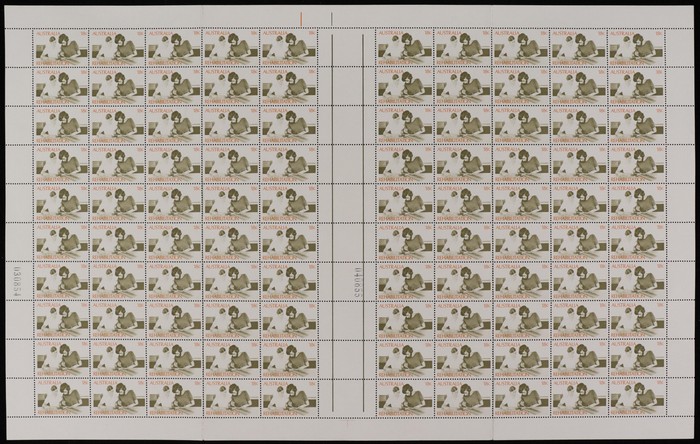Select the right pane's third stamp in bottom row
The width and height of the screenshot is (700, 444).
[x=521, y=395]
